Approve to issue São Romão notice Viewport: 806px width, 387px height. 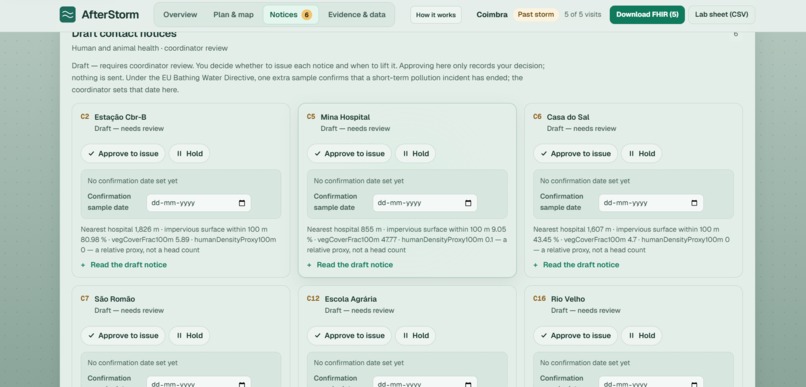123,336
